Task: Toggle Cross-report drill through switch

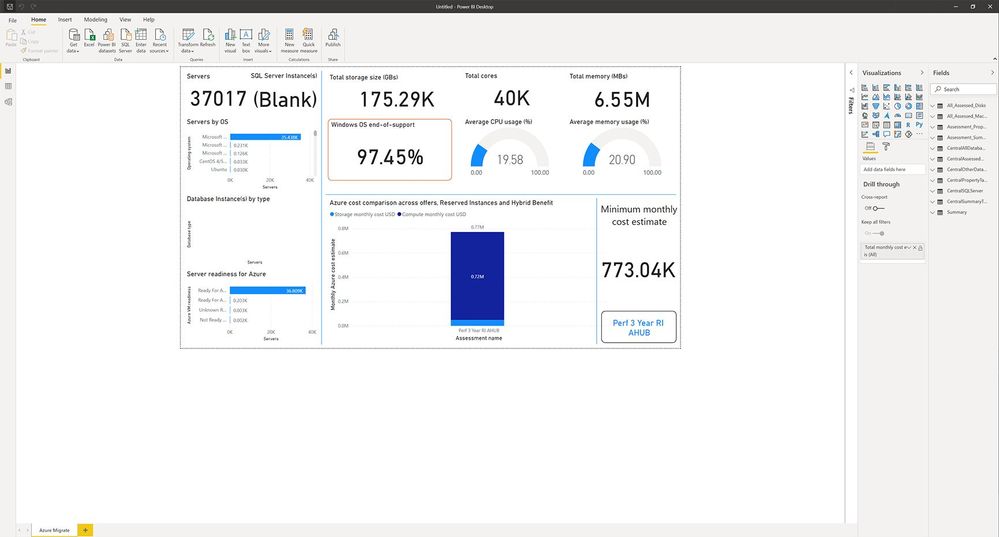Action: click(879, 208)
